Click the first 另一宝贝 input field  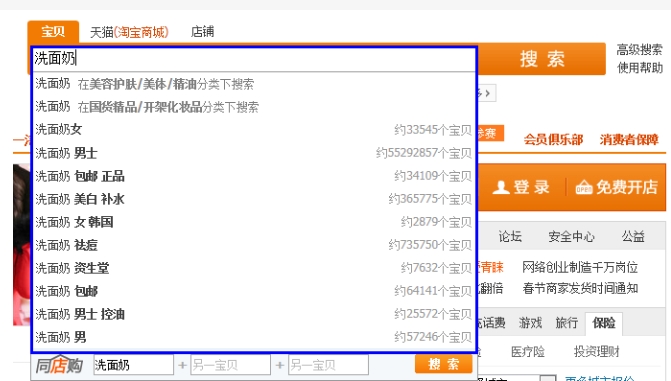(231, 365)
